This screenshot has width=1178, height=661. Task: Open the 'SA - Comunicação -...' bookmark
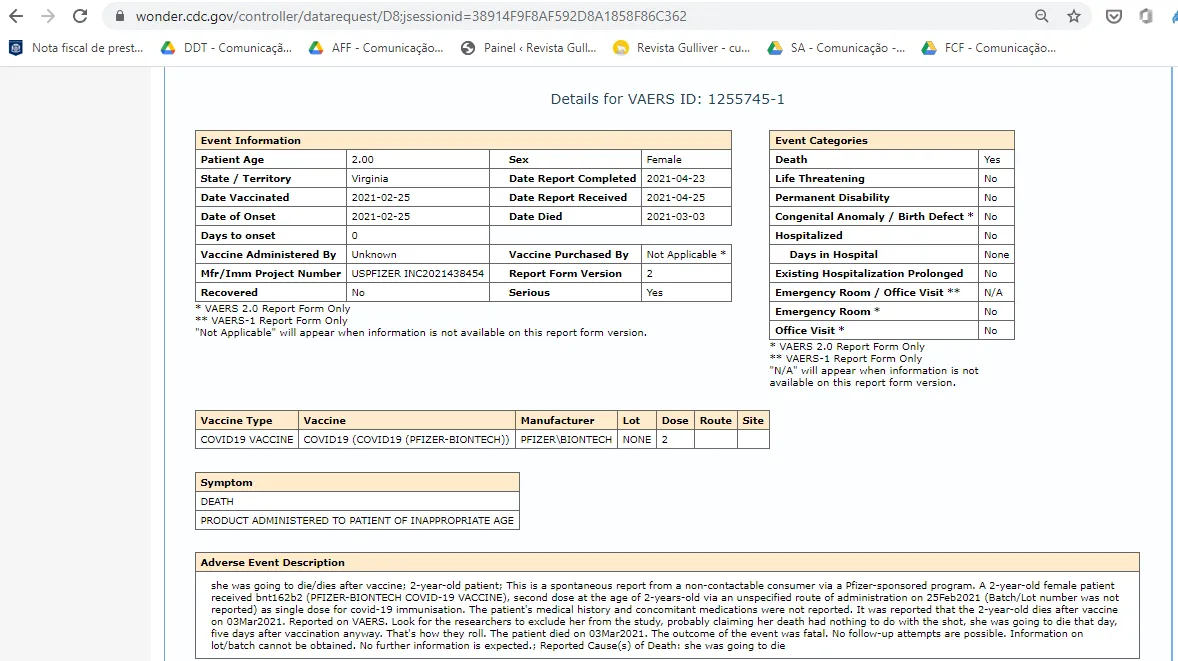point(836,47)
